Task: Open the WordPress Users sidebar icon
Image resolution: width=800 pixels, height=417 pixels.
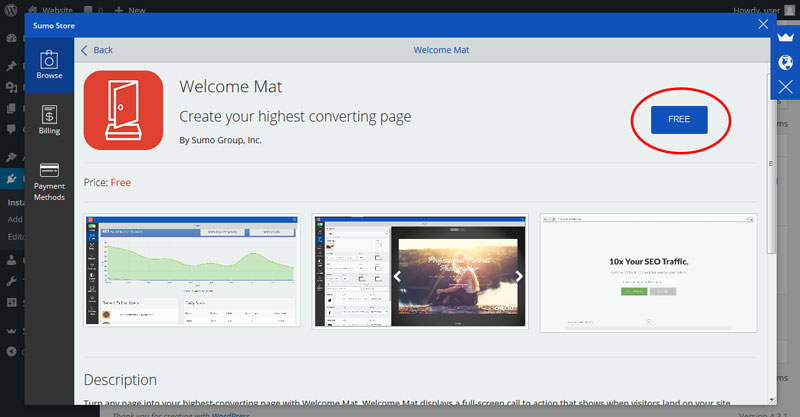Action: 11,260
